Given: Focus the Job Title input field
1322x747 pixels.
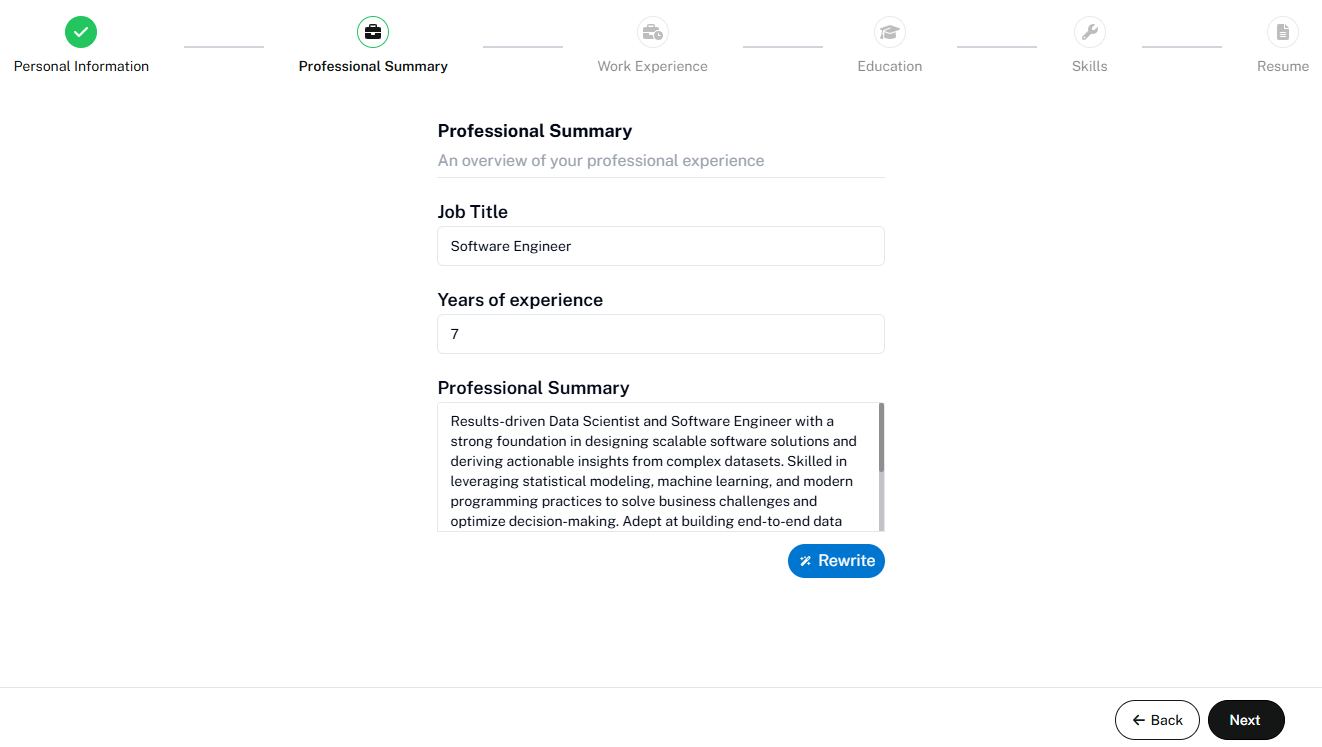Looking at the screenshot, I should pyautogui.click(x=660, y=246).
